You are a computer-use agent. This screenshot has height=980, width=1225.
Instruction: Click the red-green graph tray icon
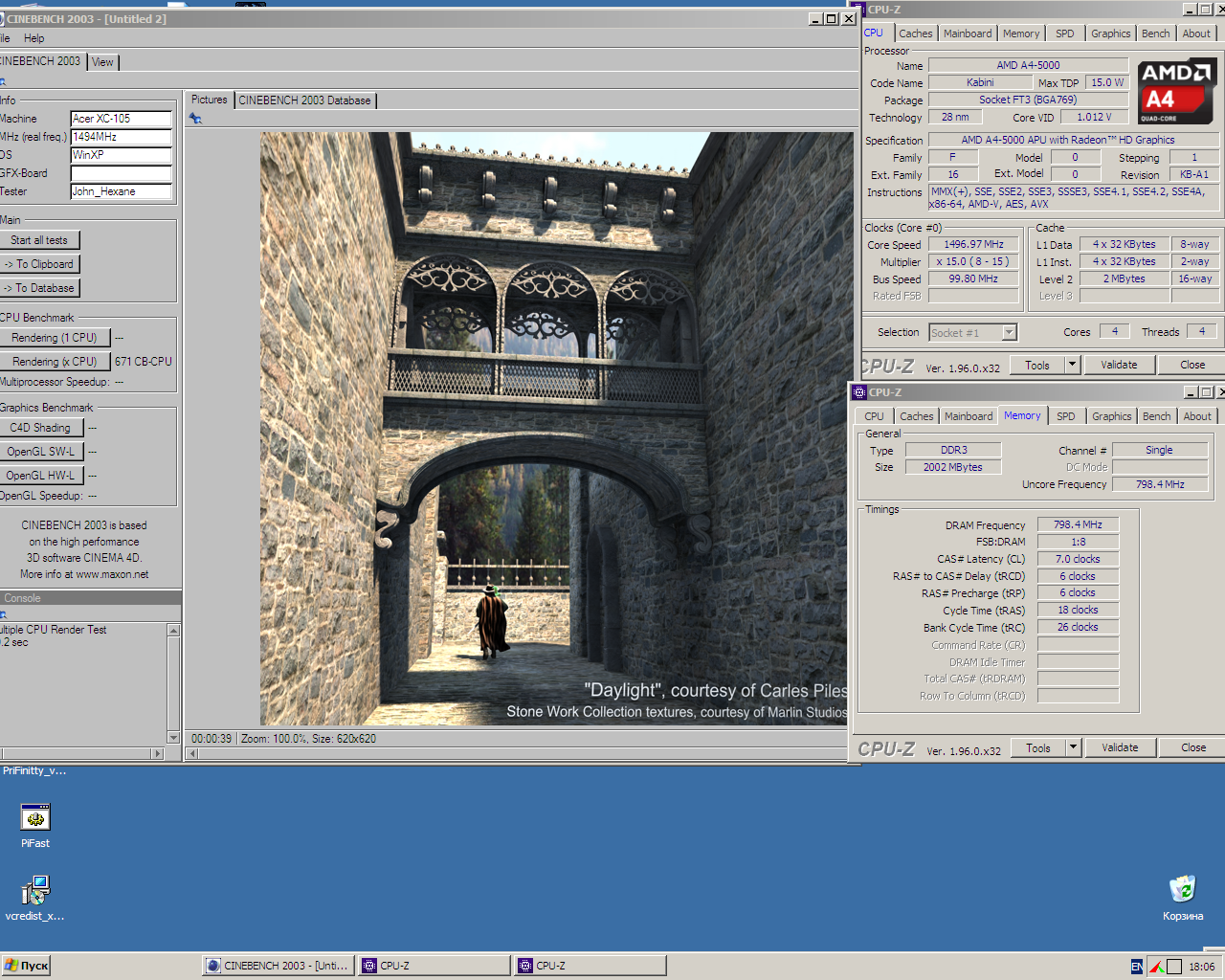coord(1156,967)
